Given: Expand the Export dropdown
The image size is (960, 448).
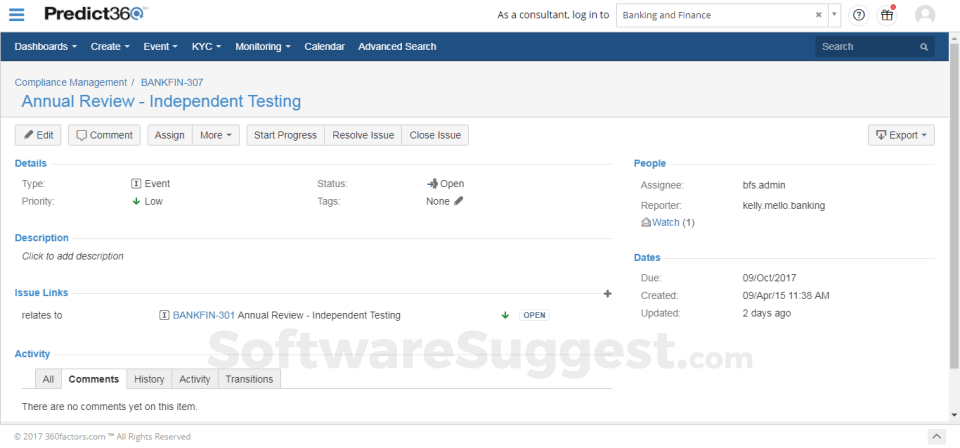Looking at the screenshot, I should (x=901, y=135).
